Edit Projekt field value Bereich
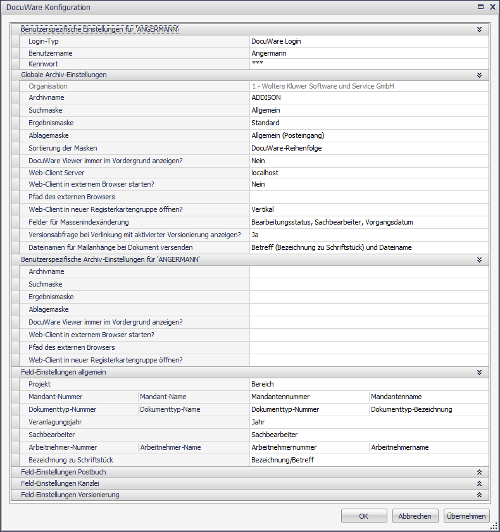Image resolution: width=500 pixels, height=532 pixels. tap(369, 384)
